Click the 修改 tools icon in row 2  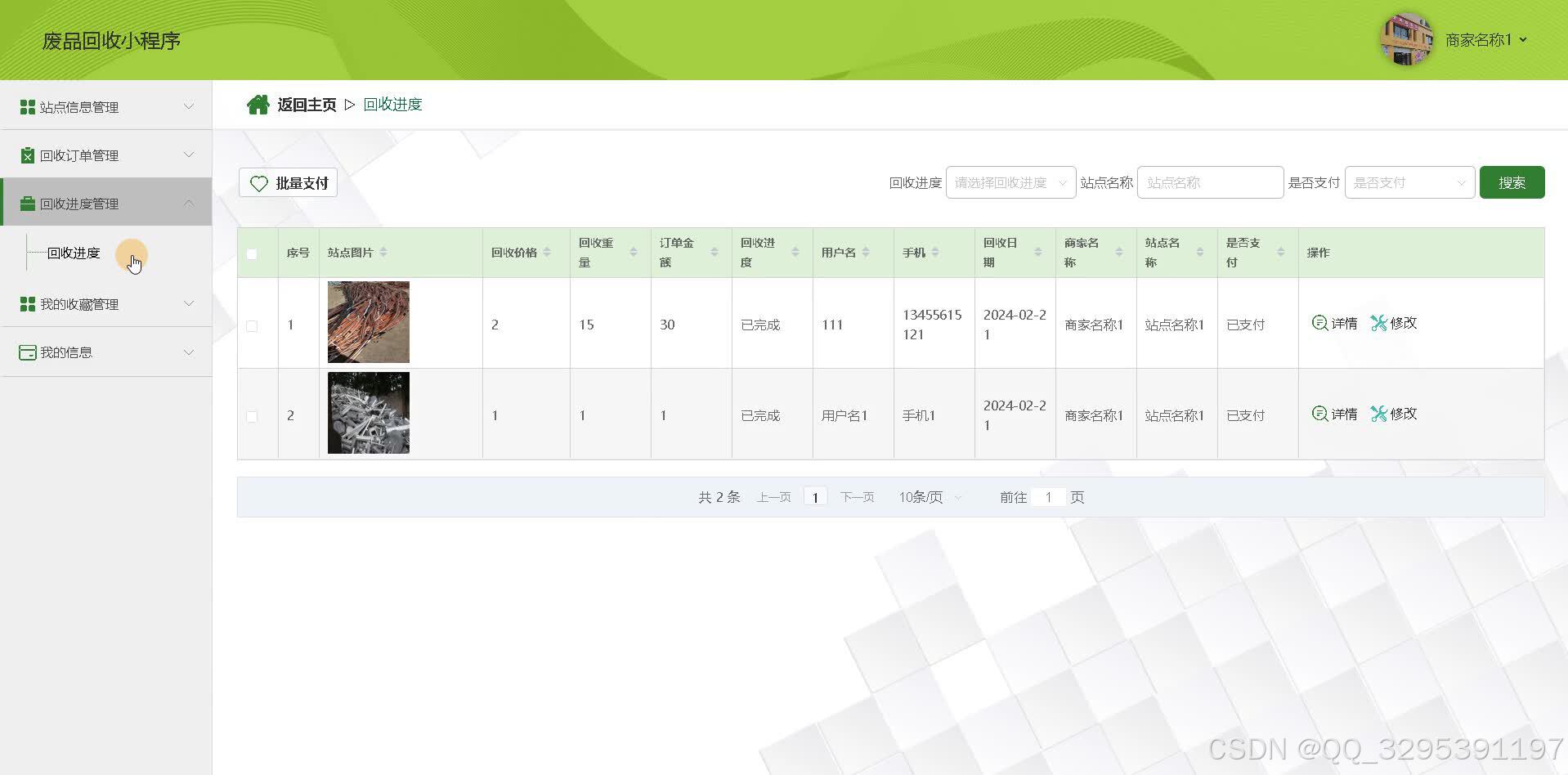coord(1379,414)
